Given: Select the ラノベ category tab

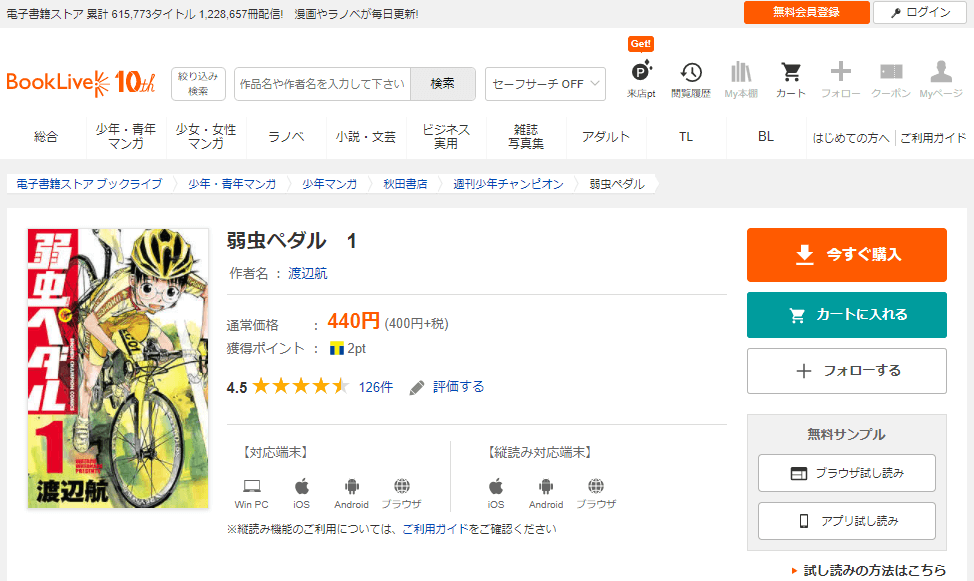Looking at the screenshot, I should (286, 137).
